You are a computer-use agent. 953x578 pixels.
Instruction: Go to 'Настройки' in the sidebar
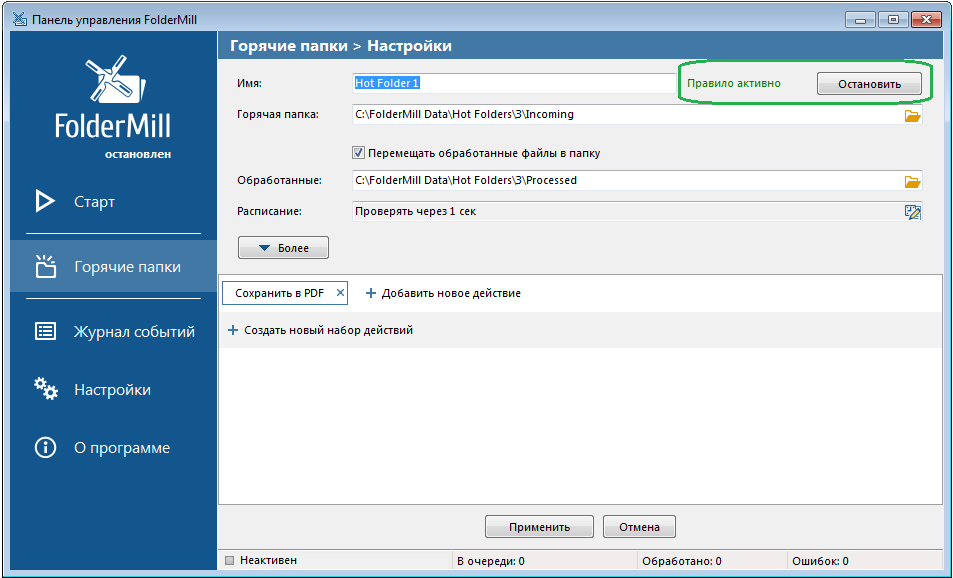point(112,390)
